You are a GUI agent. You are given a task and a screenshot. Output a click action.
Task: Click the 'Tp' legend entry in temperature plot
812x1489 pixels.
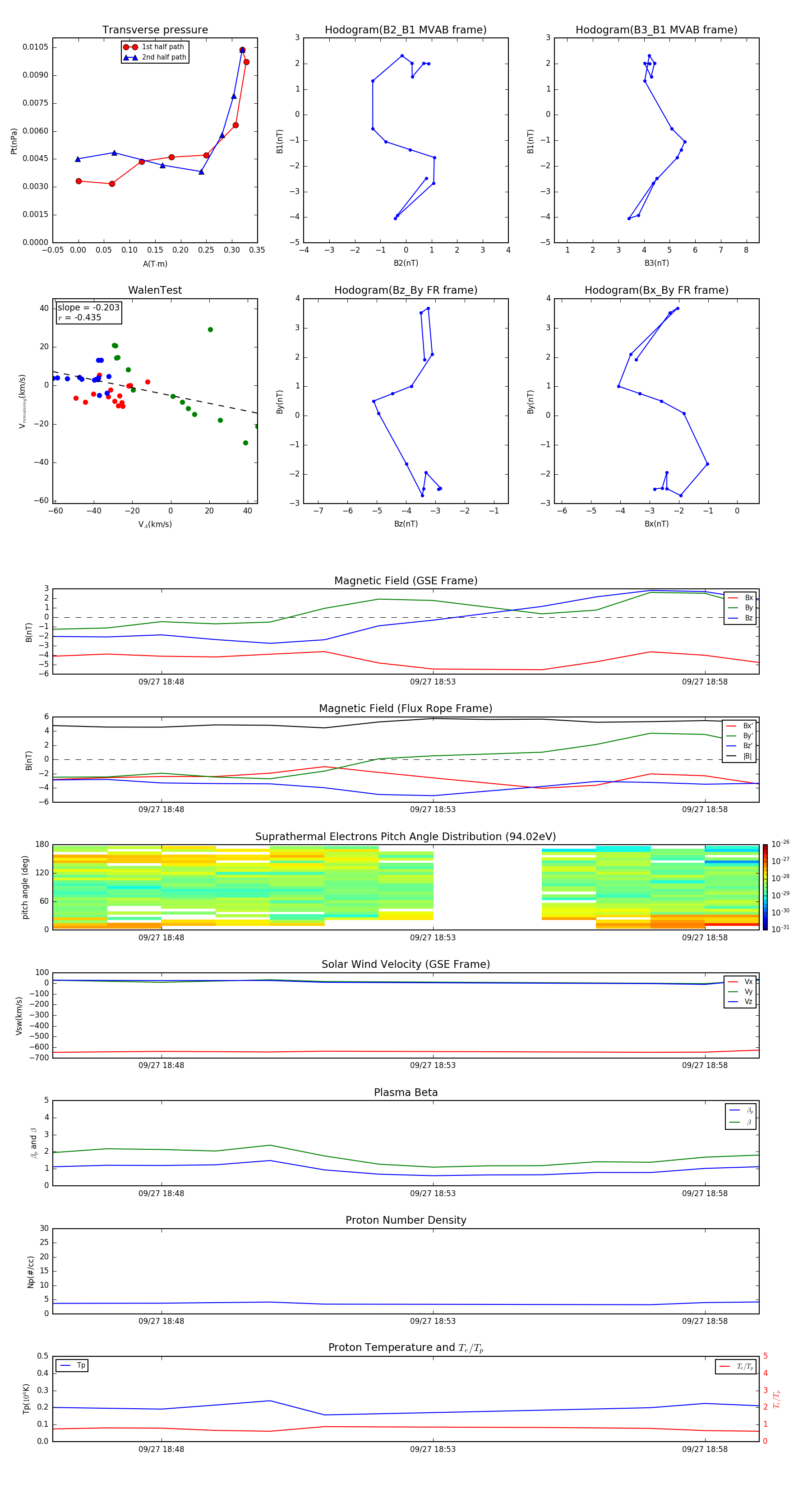(72, 1366)
